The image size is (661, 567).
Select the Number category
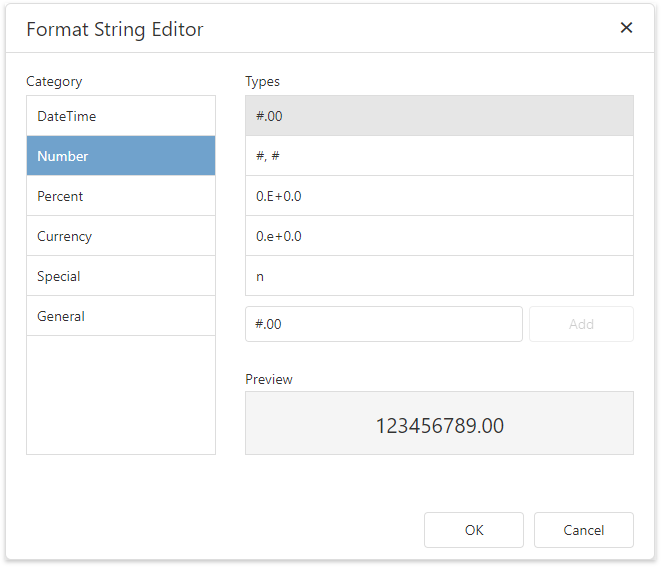point(120,156)
